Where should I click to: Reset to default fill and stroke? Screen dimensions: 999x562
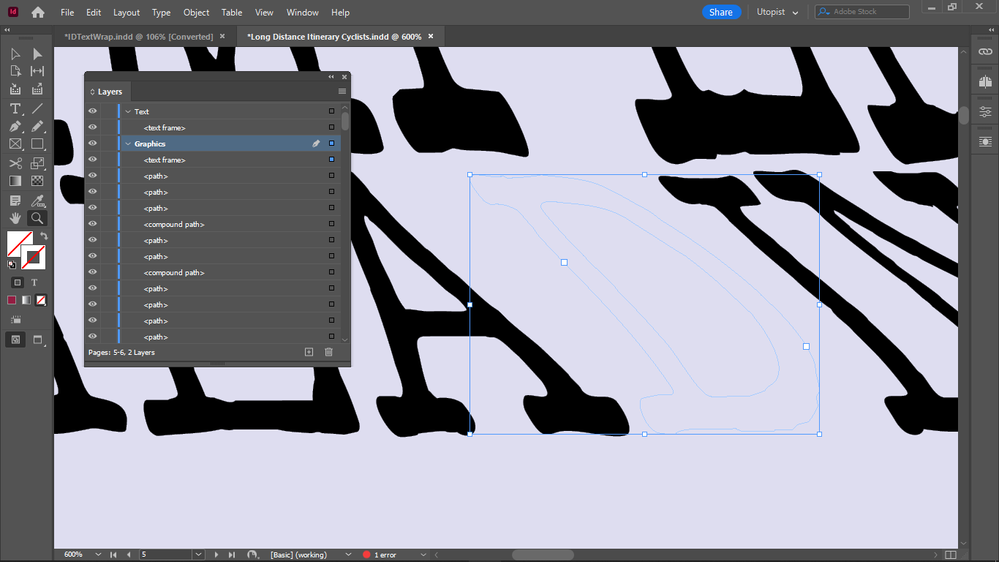(11, 264)
